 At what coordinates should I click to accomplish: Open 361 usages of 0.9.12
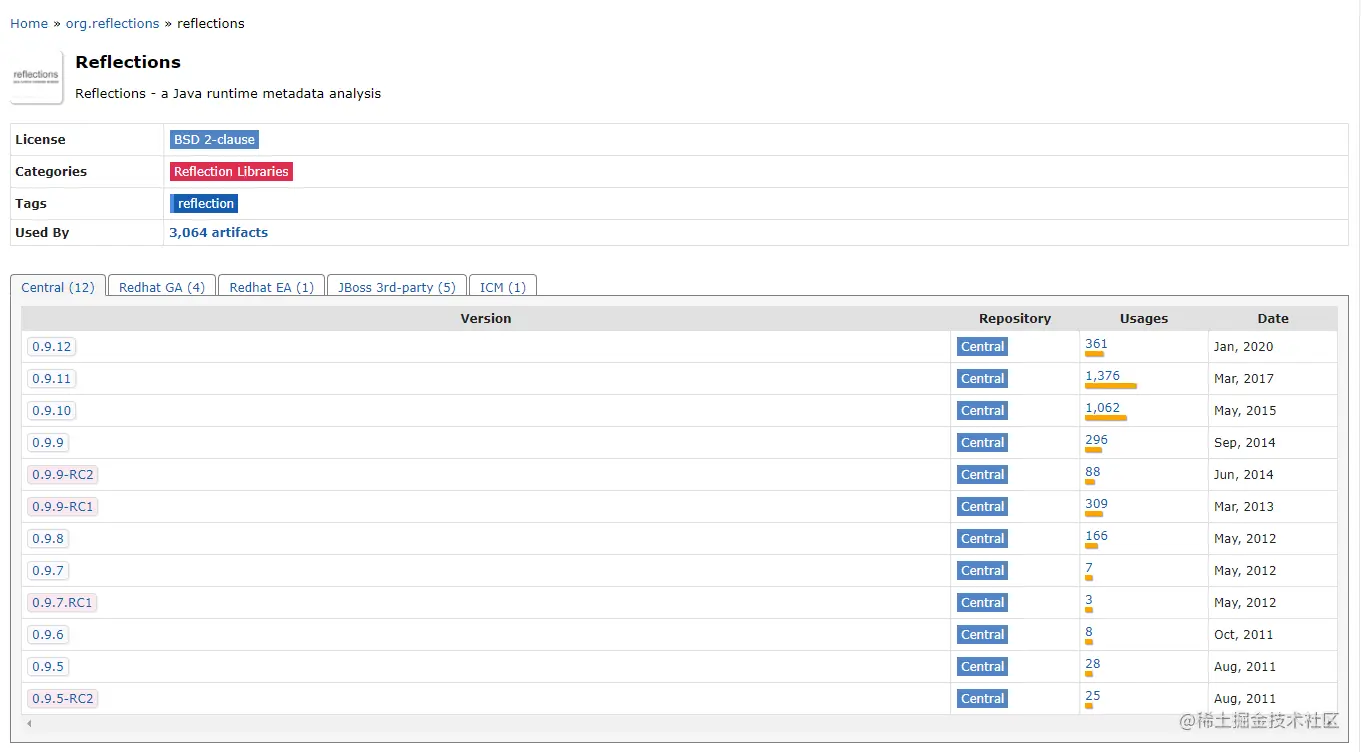(x=1096, y=344)
